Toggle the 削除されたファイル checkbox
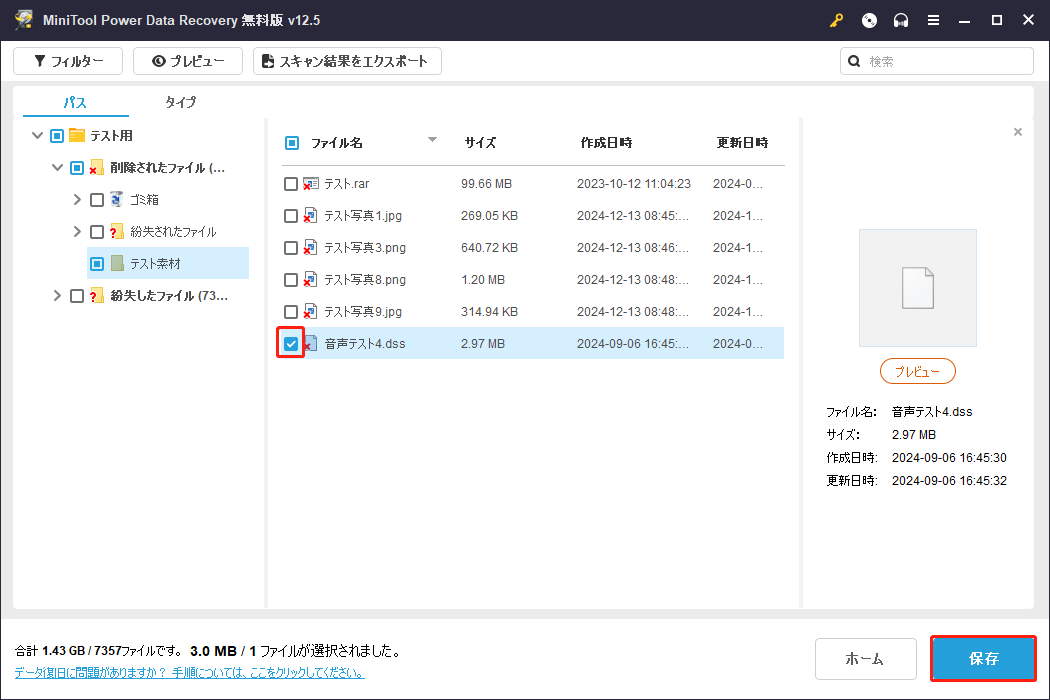The height and width of the screenshot is (700, 1050). coord(77,167)
